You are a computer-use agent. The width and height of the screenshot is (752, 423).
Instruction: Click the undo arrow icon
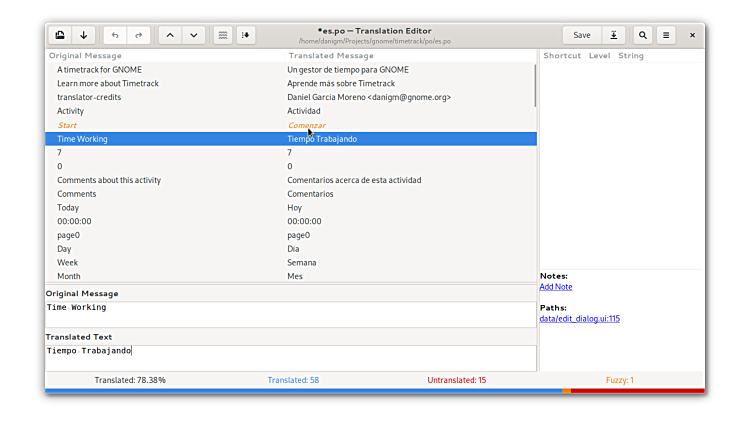115,35
